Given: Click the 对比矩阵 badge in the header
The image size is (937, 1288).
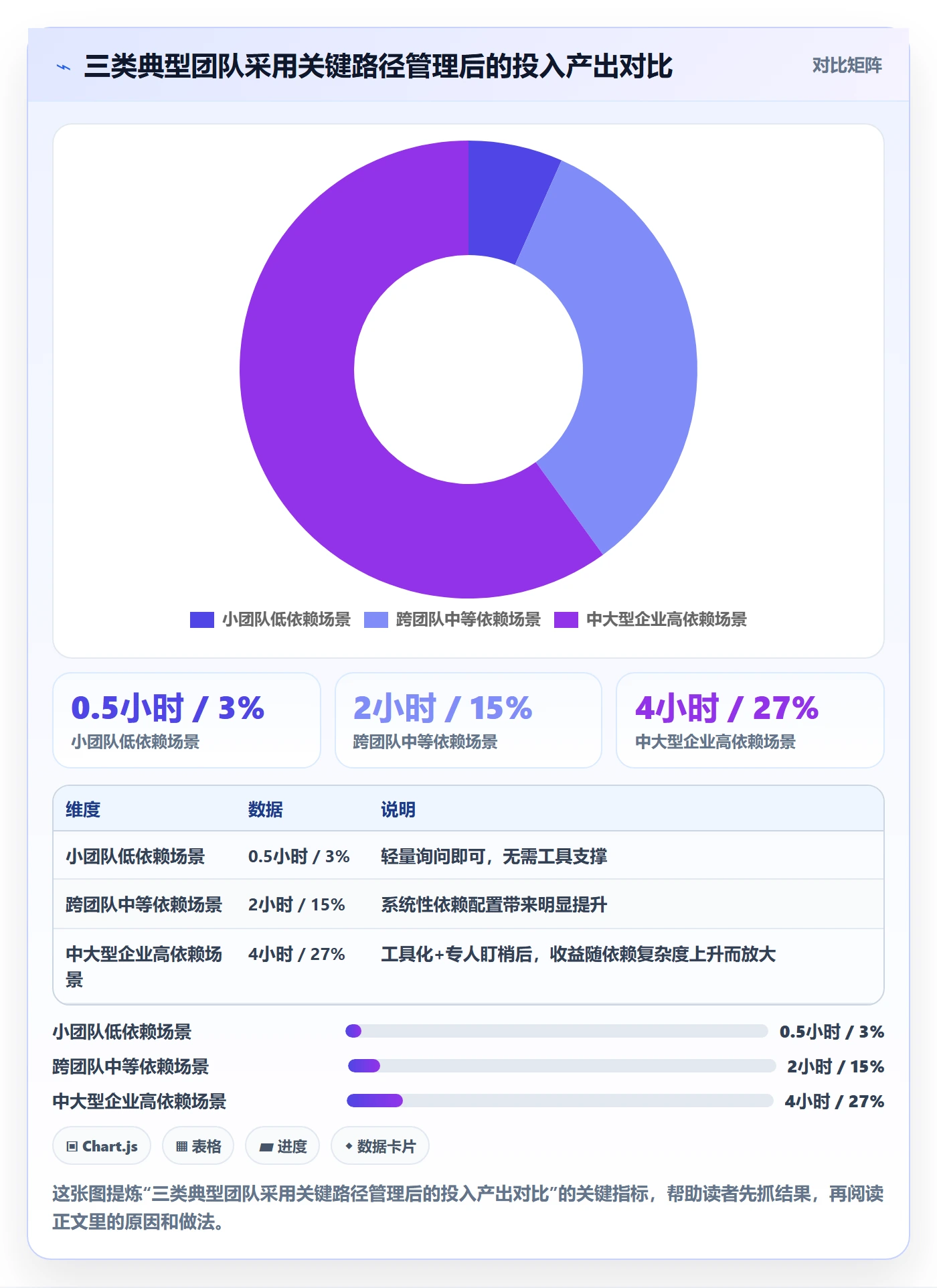Looking at the screenshot, I should pos(847,66).
